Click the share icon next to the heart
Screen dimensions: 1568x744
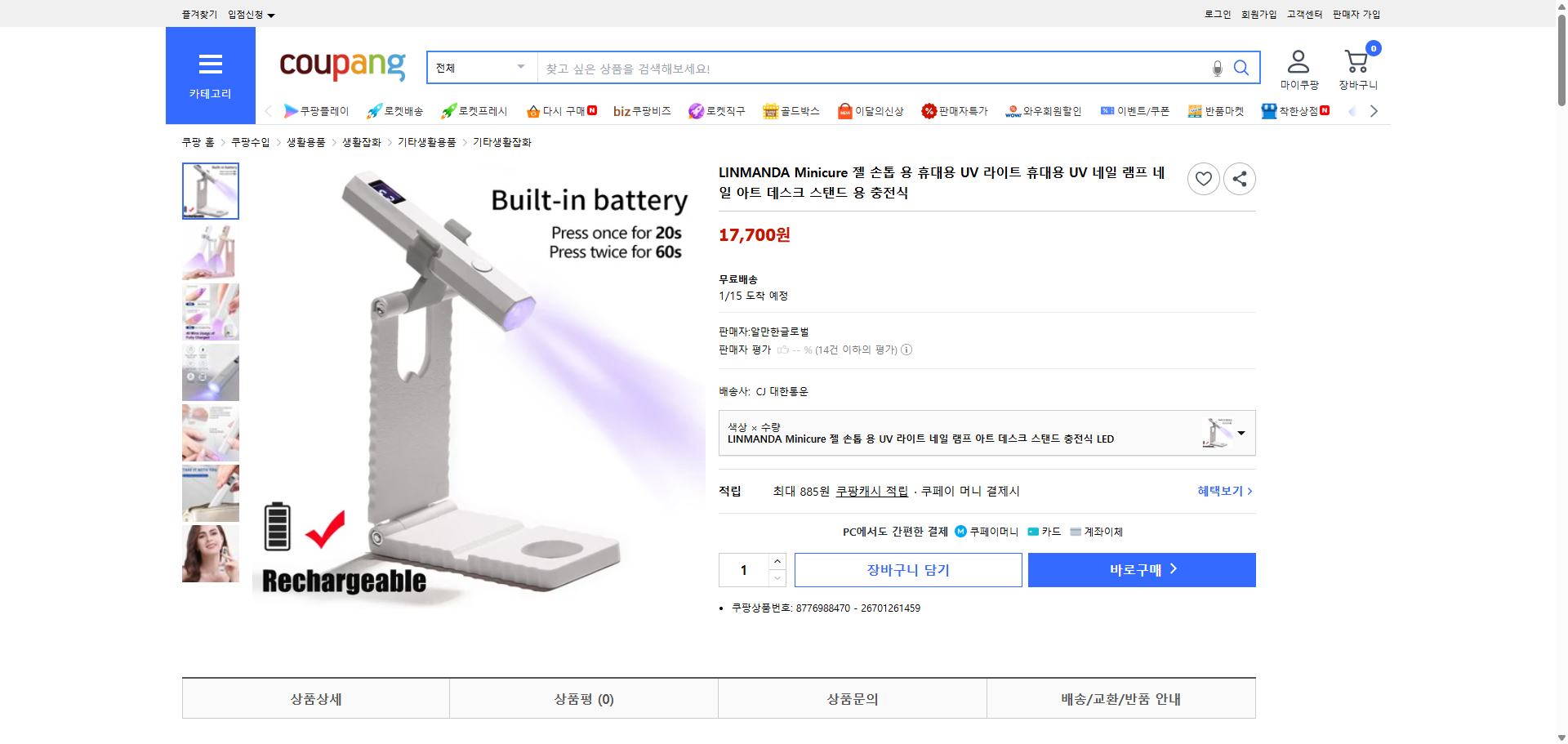point(1239,178)
